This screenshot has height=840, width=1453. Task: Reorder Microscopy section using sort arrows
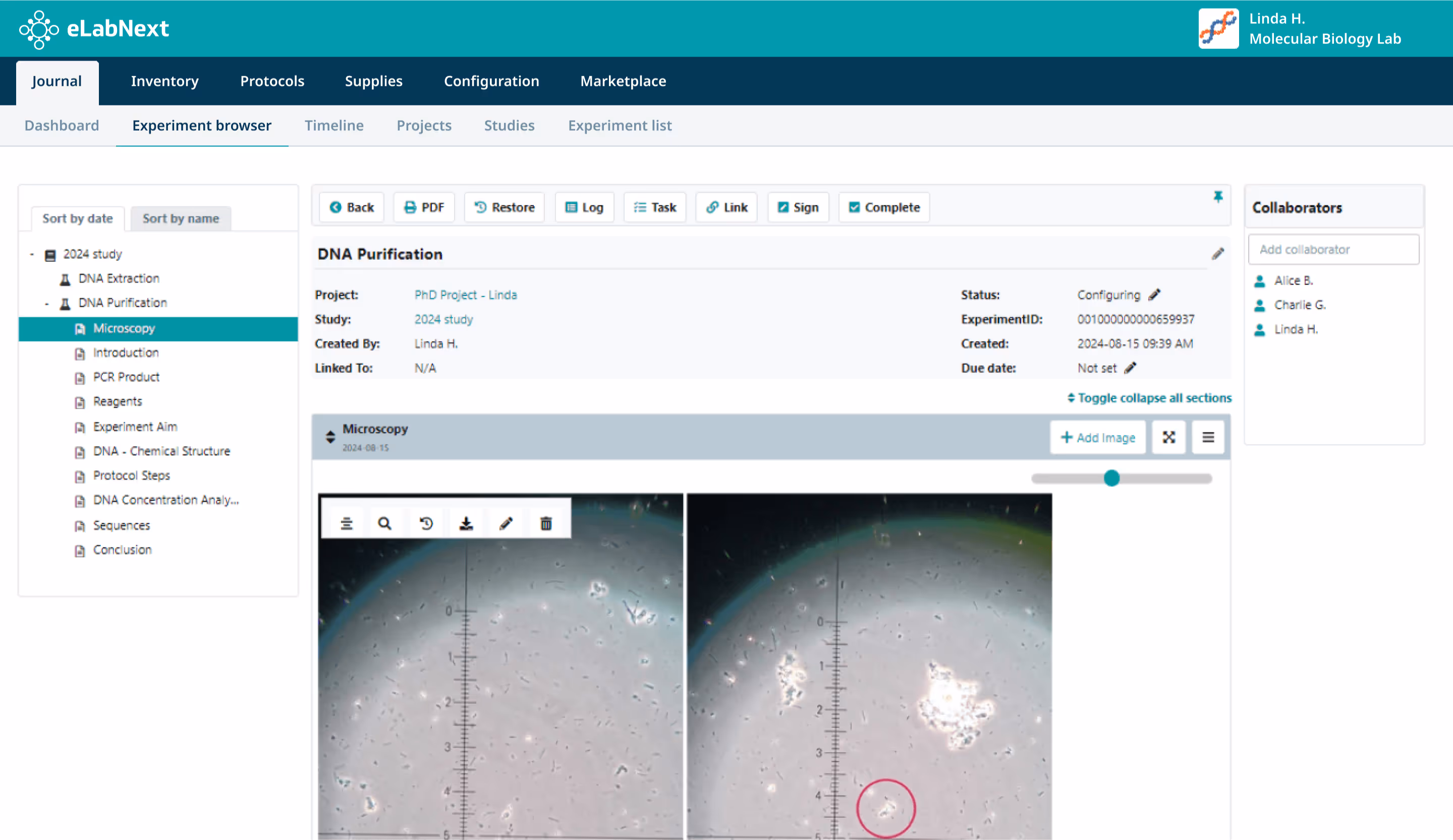coord(330,437)
